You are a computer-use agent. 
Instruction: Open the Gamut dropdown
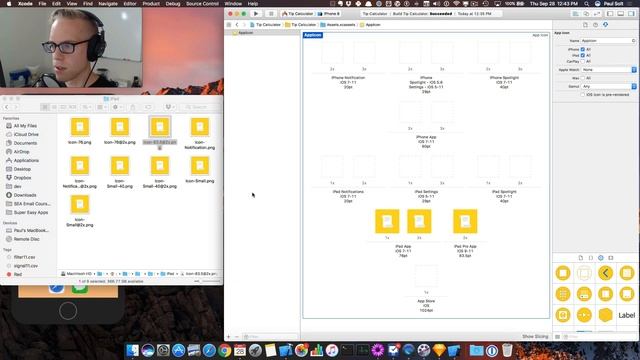[609, 87]
